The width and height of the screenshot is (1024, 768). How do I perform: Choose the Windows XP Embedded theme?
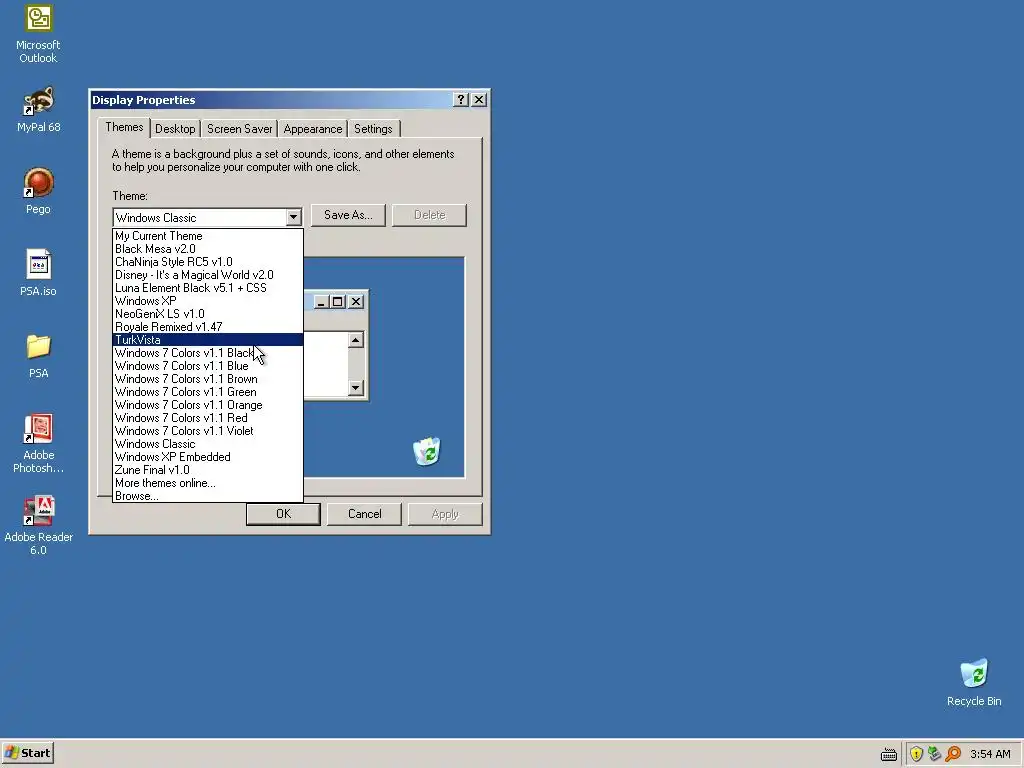coord(208,457)
